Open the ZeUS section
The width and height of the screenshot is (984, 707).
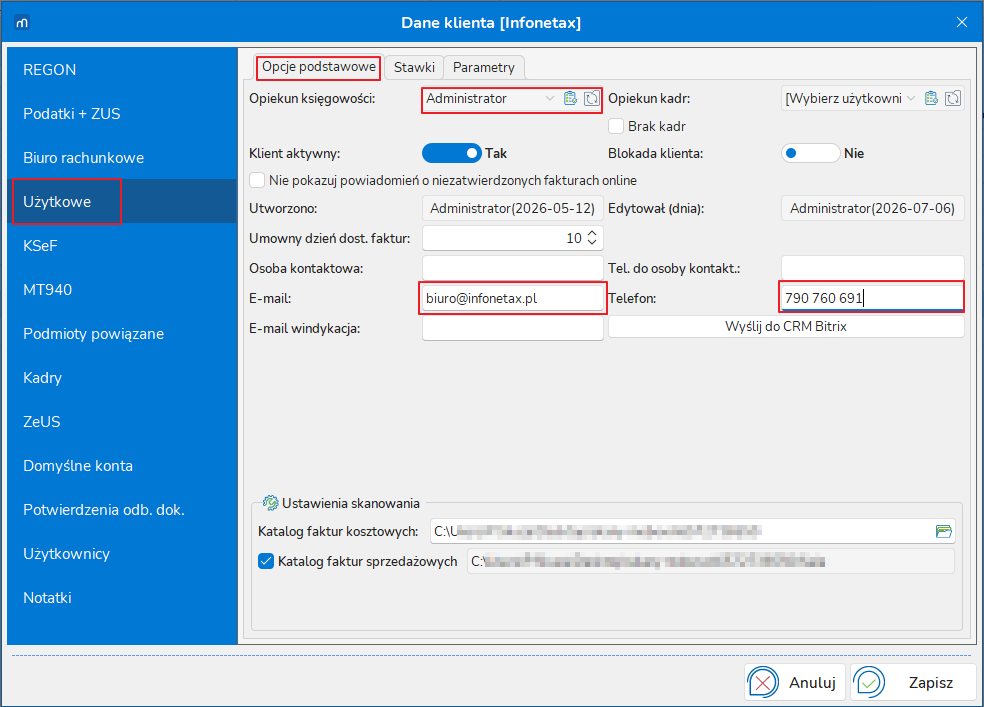click(x=122, y=422)
